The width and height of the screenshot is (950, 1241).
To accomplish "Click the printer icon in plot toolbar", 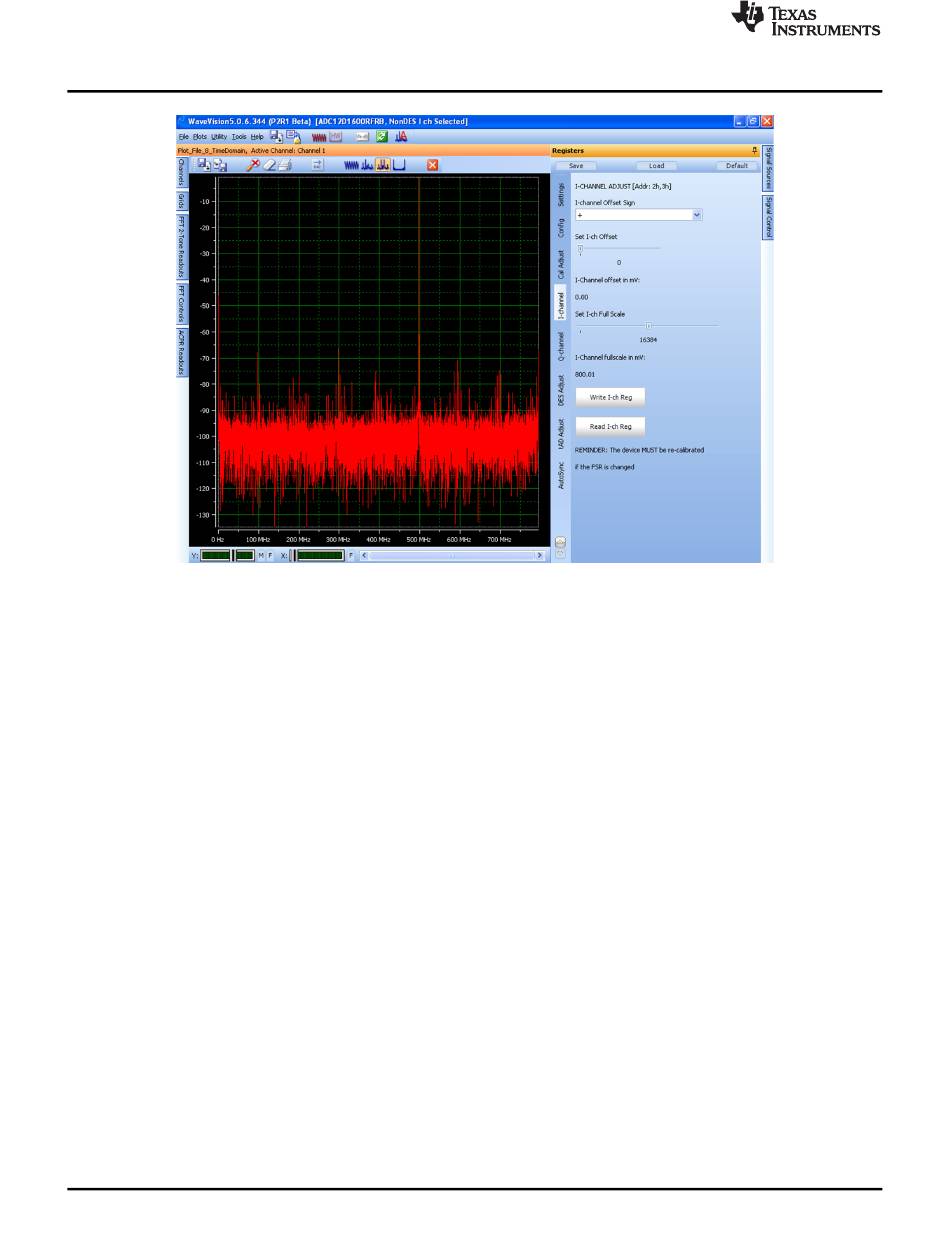I will click(x=285, y=165).
